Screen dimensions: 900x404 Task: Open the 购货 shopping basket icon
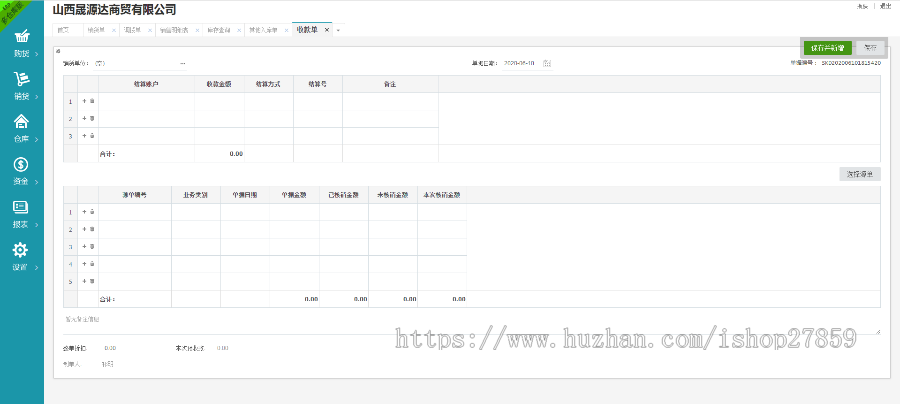pyautogui.click(x=21, y=37)
